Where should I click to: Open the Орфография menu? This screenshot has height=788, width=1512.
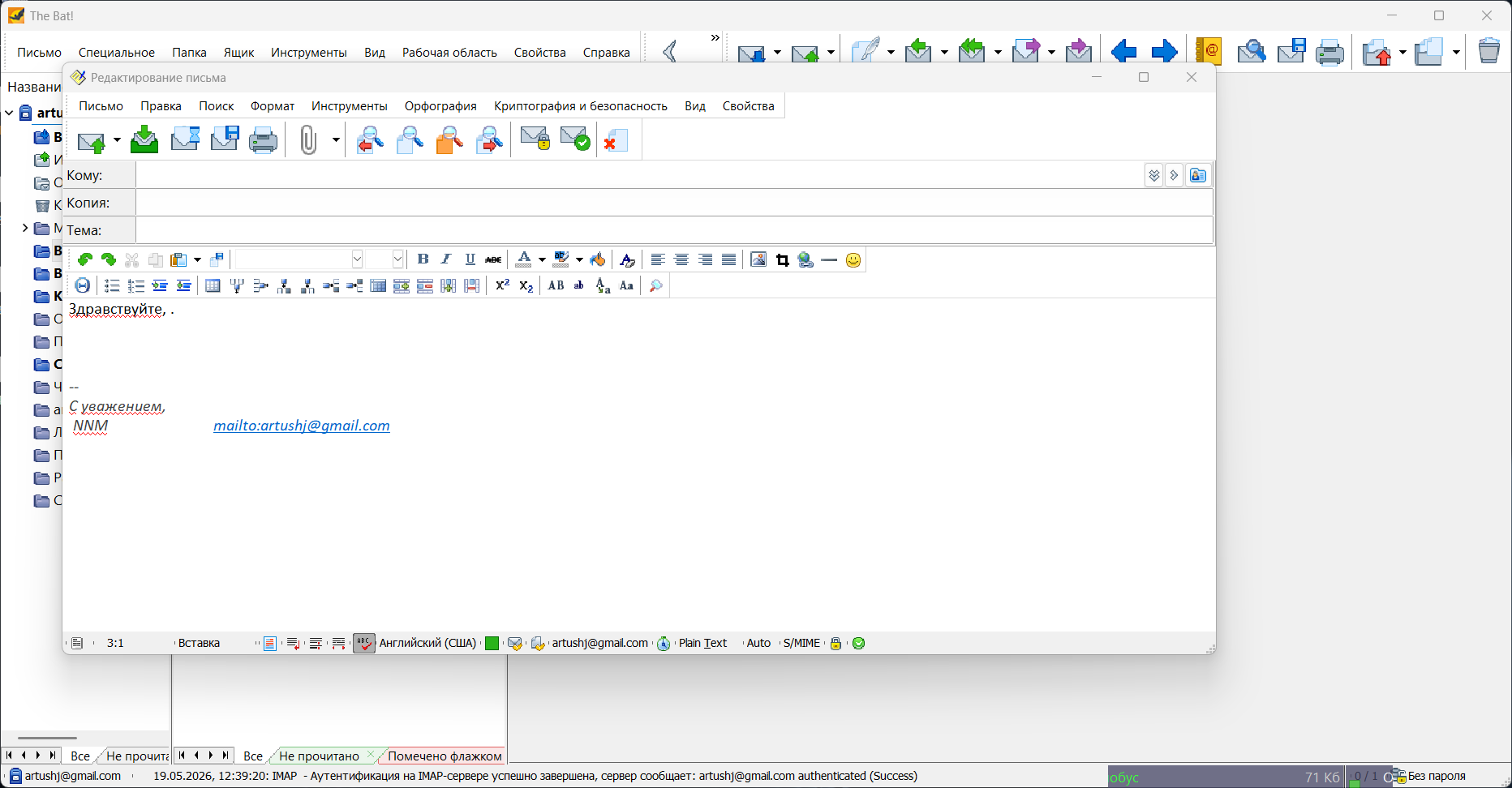click(x=440, y=106)
